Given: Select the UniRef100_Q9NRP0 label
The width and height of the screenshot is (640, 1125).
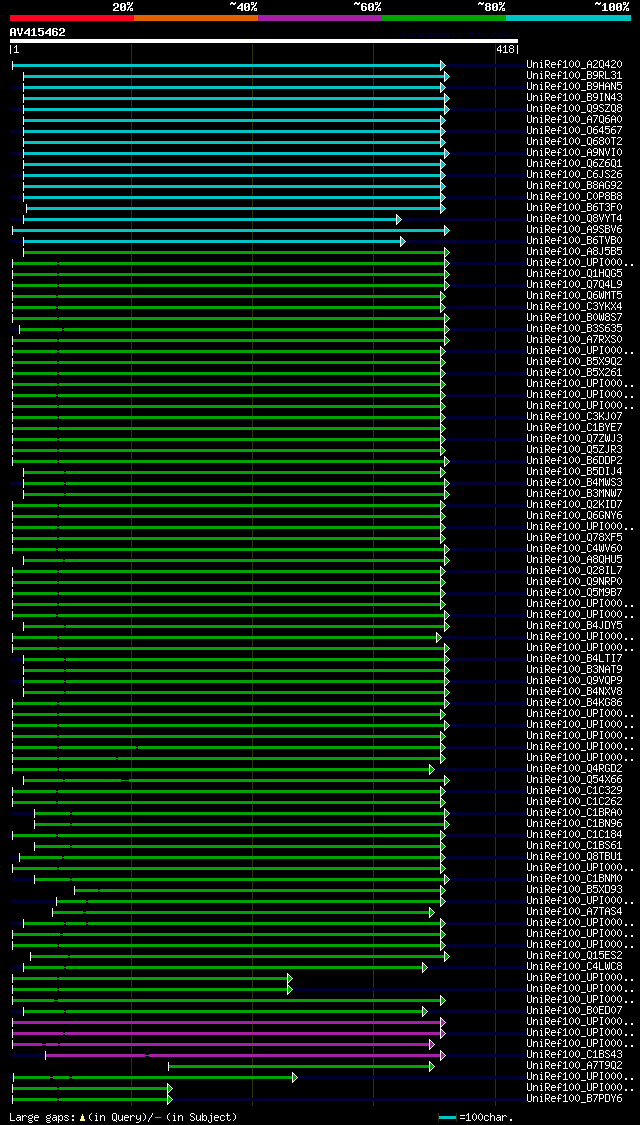Looking at the screenshot, I should (574, 581).
